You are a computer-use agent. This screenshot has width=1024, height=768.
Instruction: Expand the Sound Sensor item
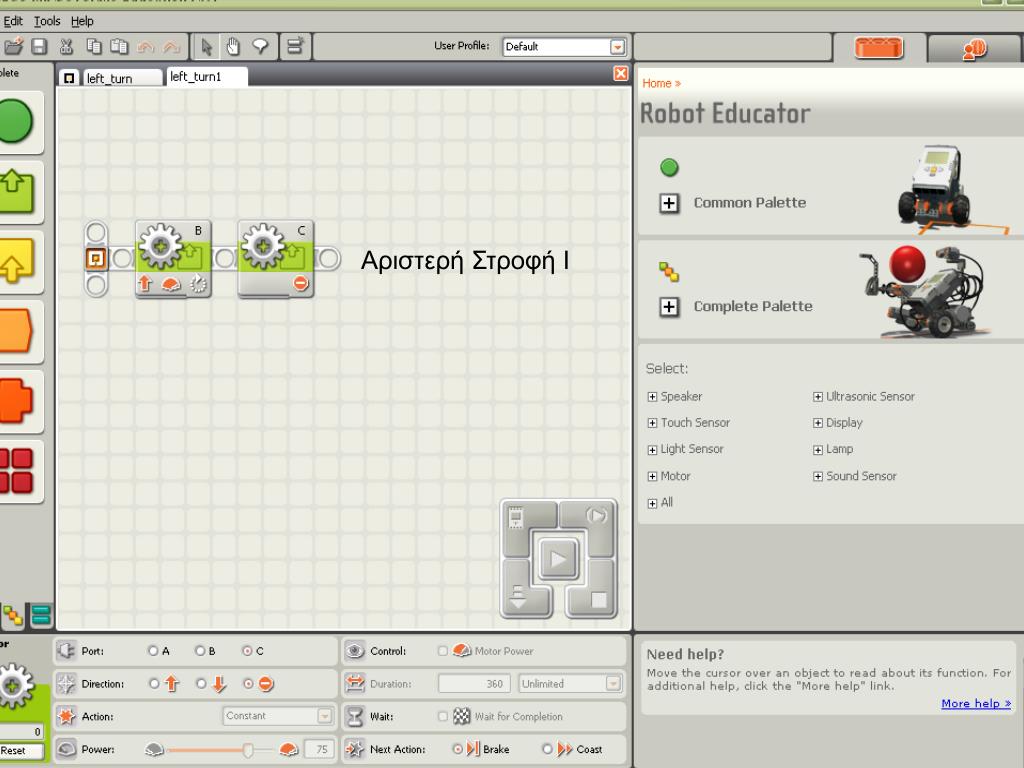[x=818, y=477]
